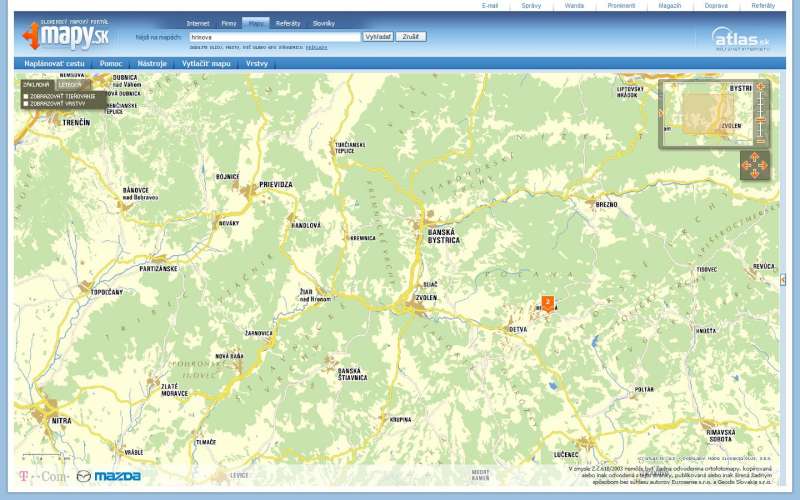Click the Mazda advertisement logo
The width and height of the screenshot is (800, 500).
(x=109, y=476)
